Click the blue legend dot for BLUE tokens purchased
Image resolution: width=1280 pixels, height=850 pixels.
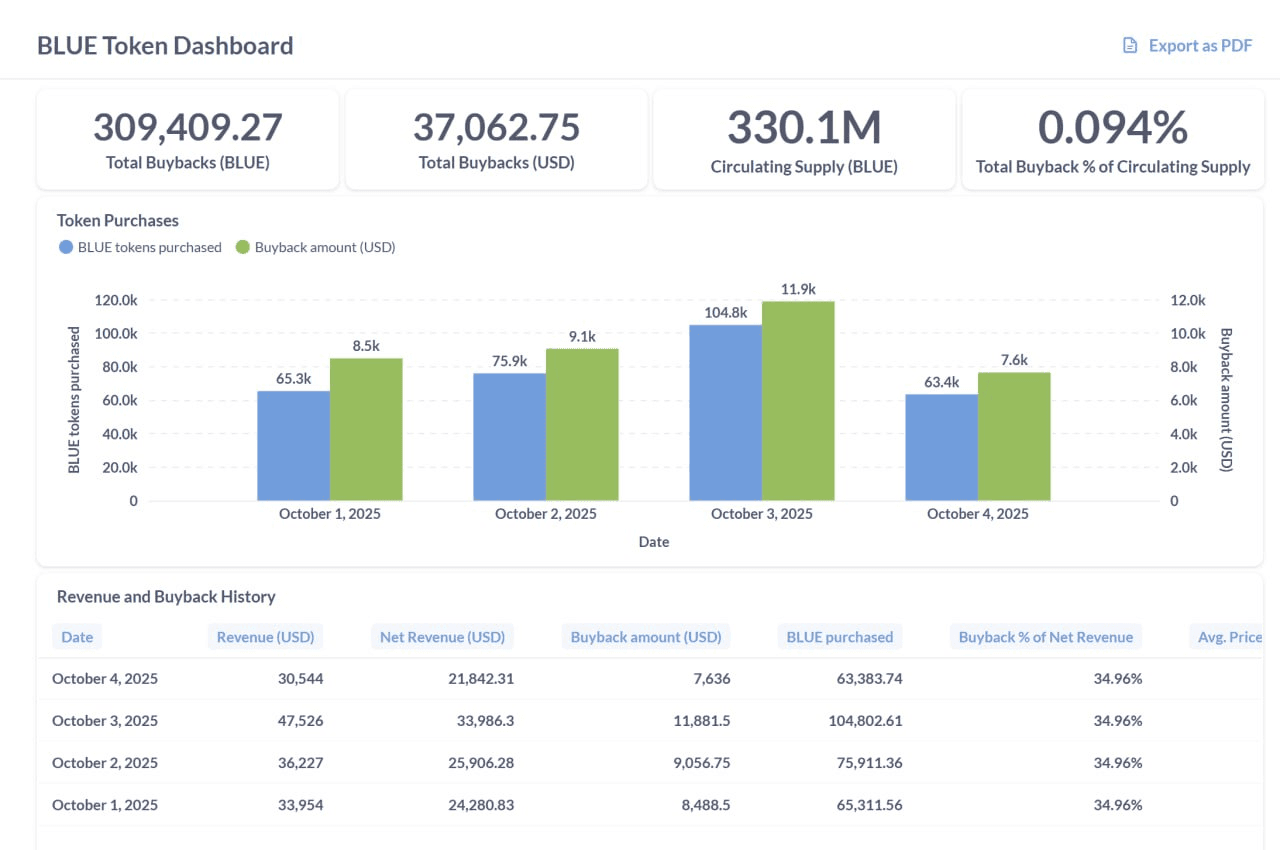pyautogui.click(x=66, y=247)
